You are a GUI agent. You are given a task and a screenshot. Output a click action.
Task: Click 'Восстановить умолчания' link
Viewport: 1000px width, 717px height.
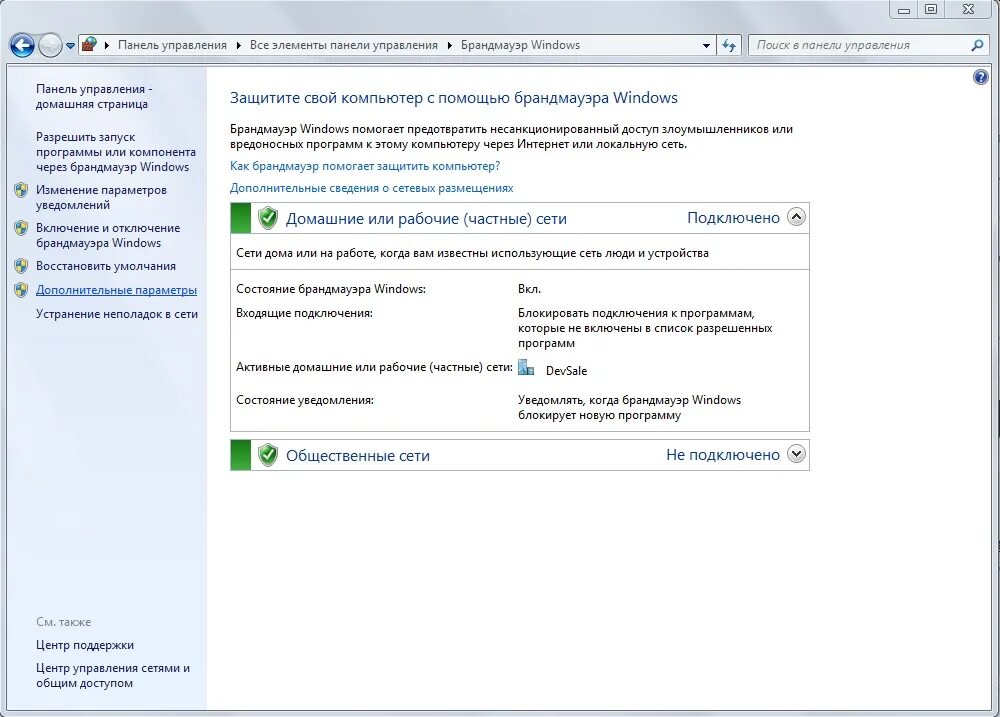click(x=106, y=266)
